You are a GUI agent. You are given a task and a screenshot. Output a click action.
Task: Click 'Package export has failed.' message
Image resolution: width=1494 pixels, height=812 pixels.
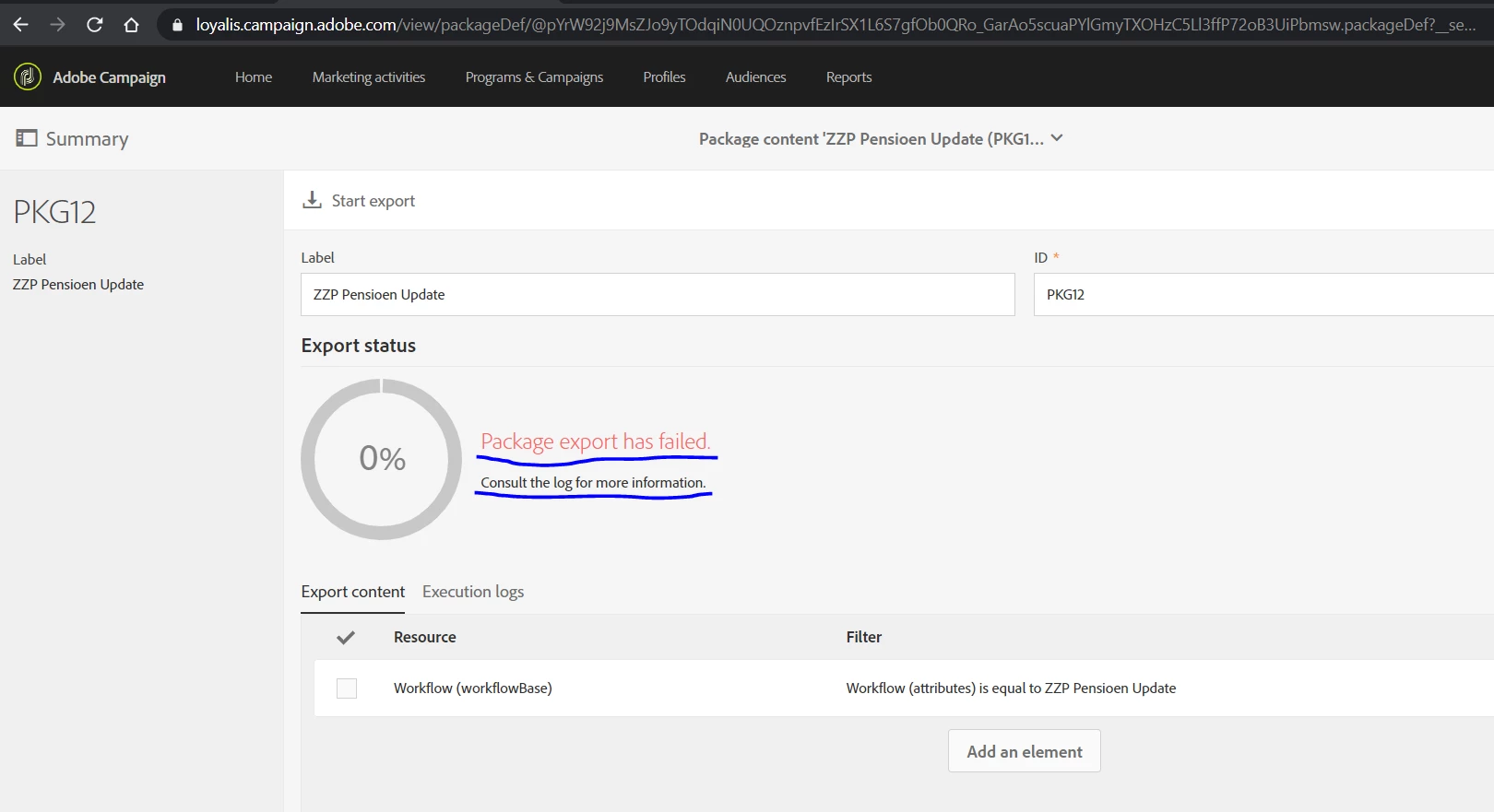point(596,441)
